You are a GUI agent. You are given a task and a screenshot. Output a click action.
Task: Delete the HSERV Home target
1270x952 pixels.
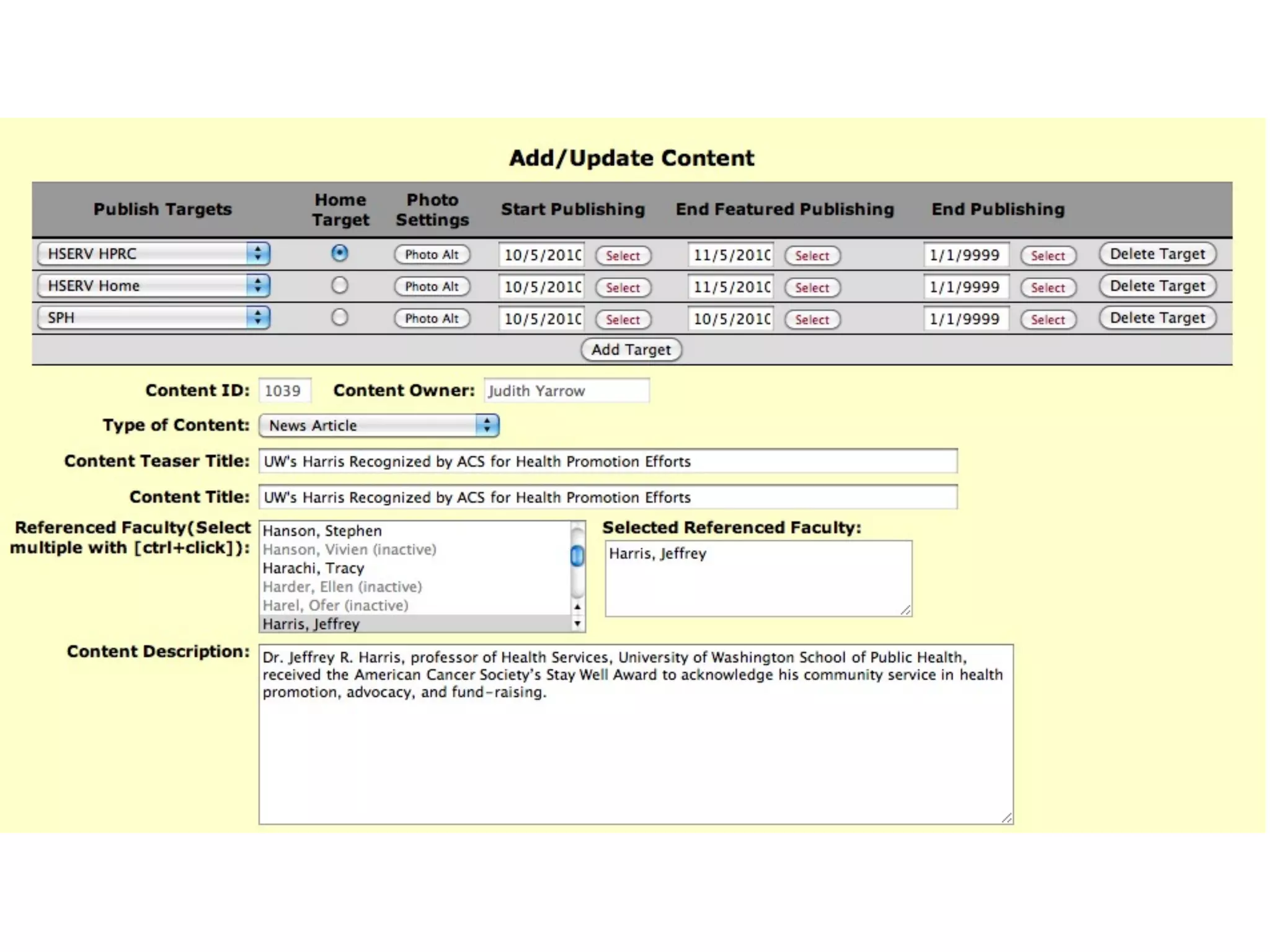pyautogui.click(x=1157, y=286)
